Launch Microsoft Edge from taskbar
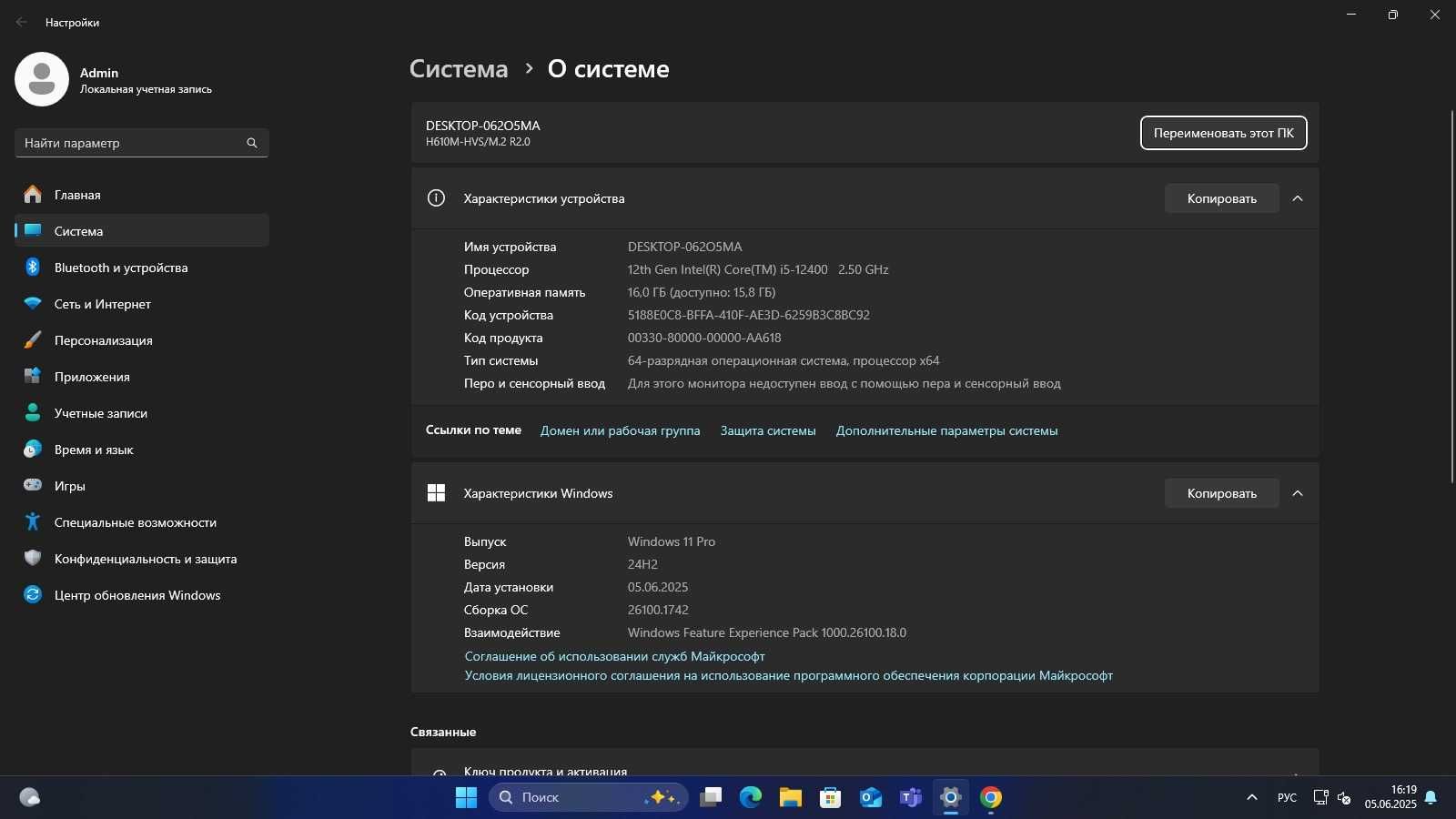The height and width of the screenshot is (819, 1456). point(751,798)
